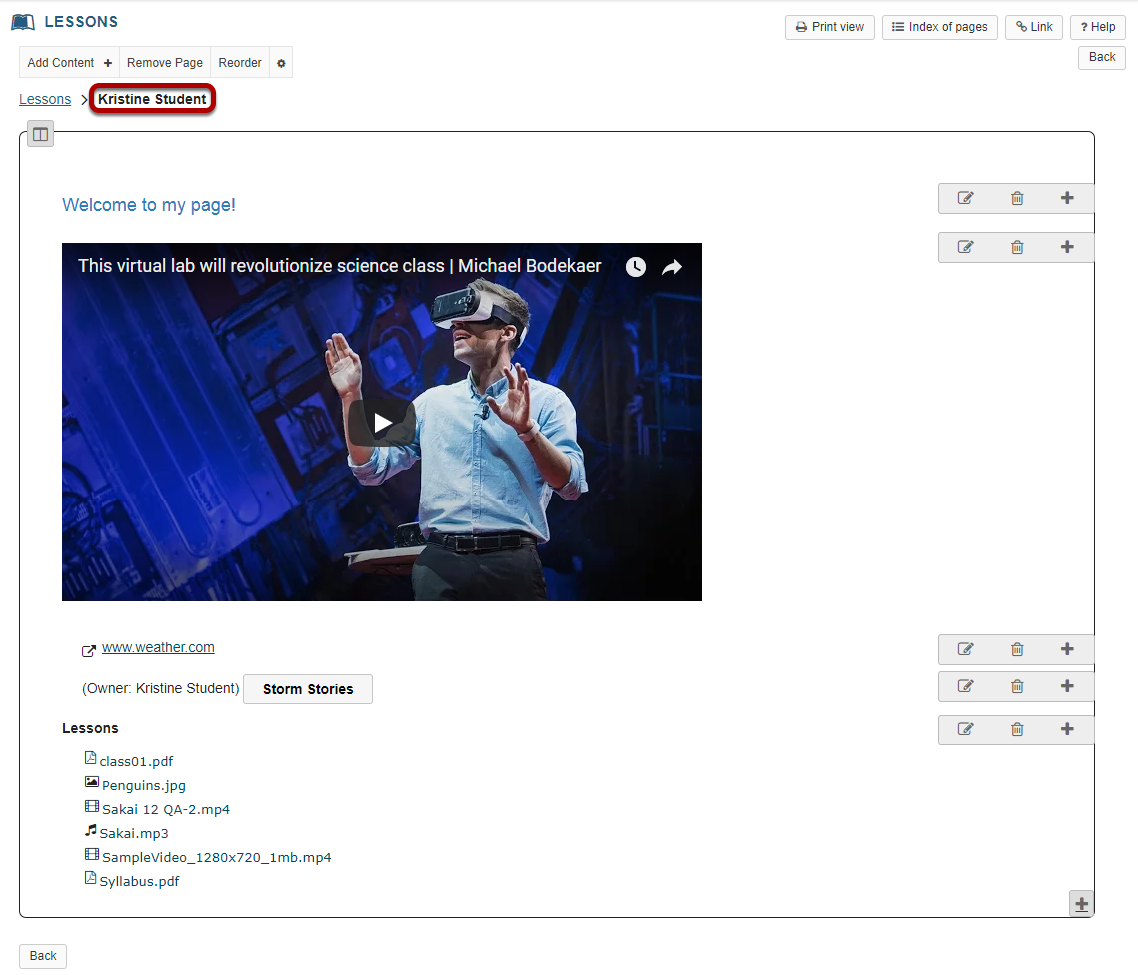Click the external link icon by weather.com
Screen dimensions: 1138x975
pos(89,650)
